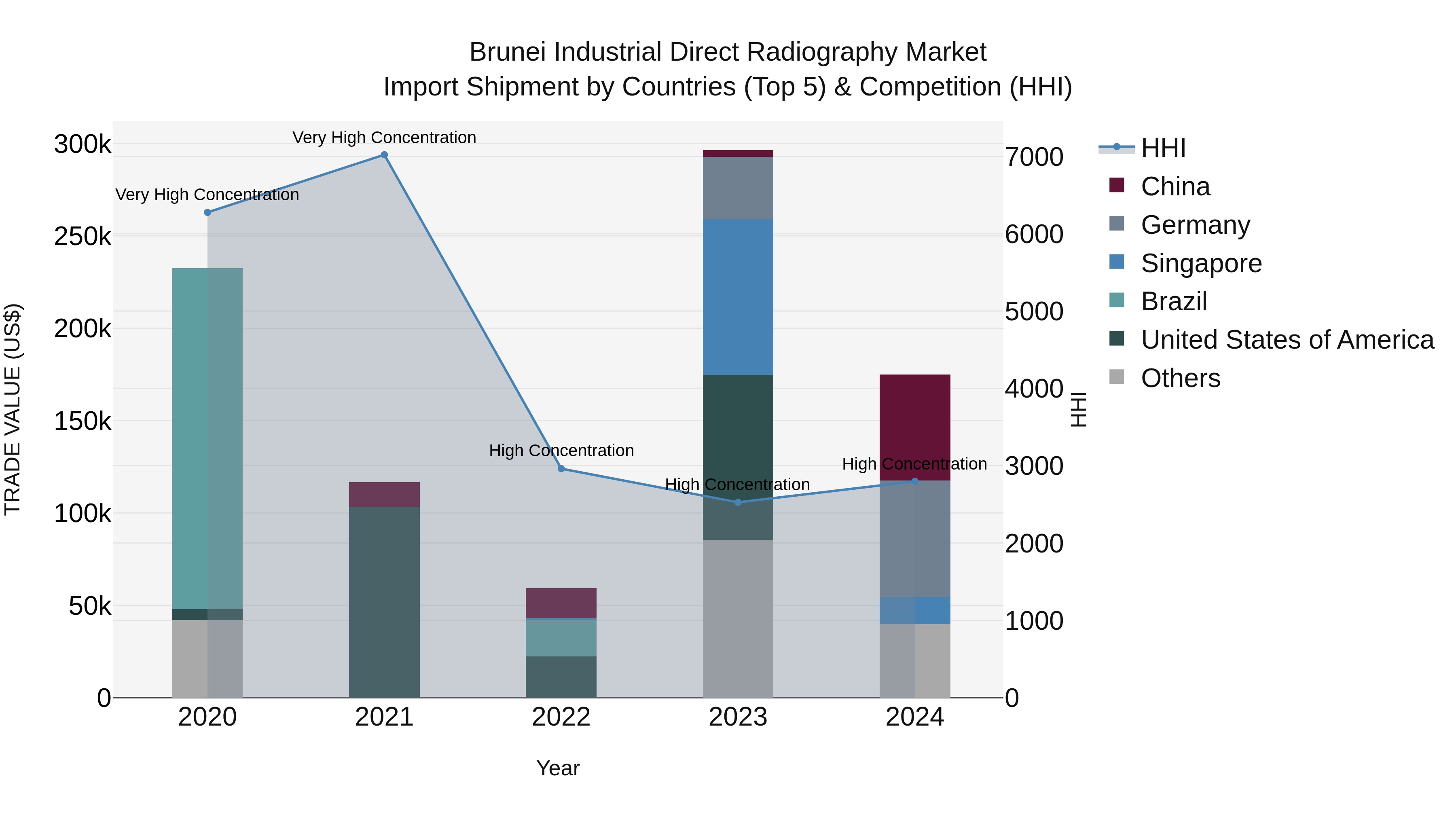The image size is (1456, 819).
Task: Click the HHI line marker for 2020
Action: pyautogui.click(x=207, y=212)
